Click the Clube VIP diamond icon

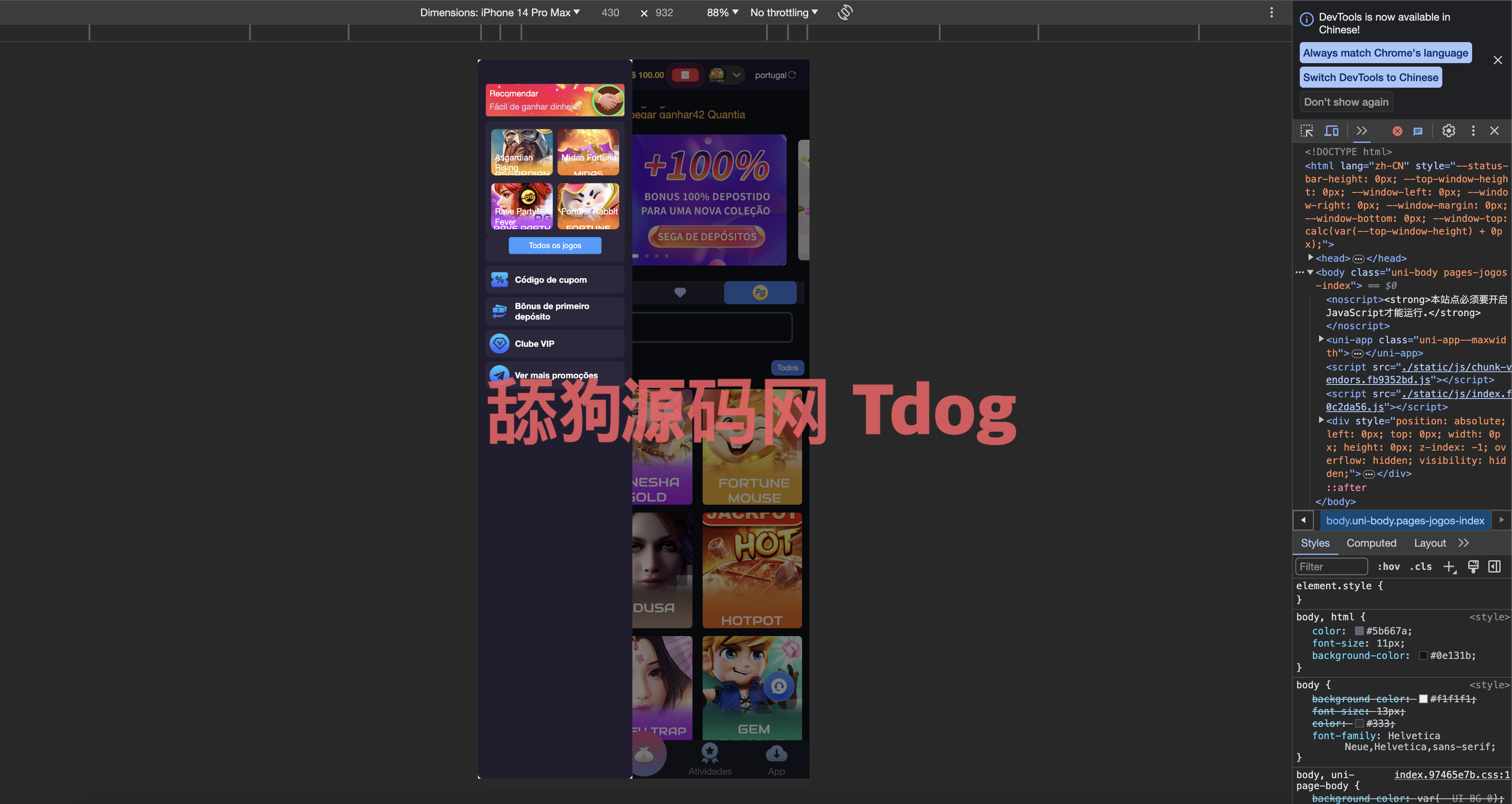[x=499, y=343]
